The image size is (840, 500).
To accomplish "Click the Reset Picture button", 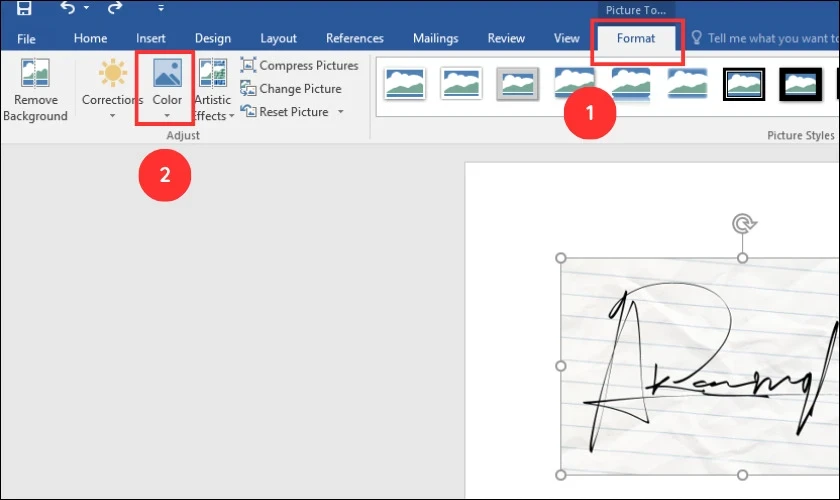I will pyautogui.click(x=285, y=112).
